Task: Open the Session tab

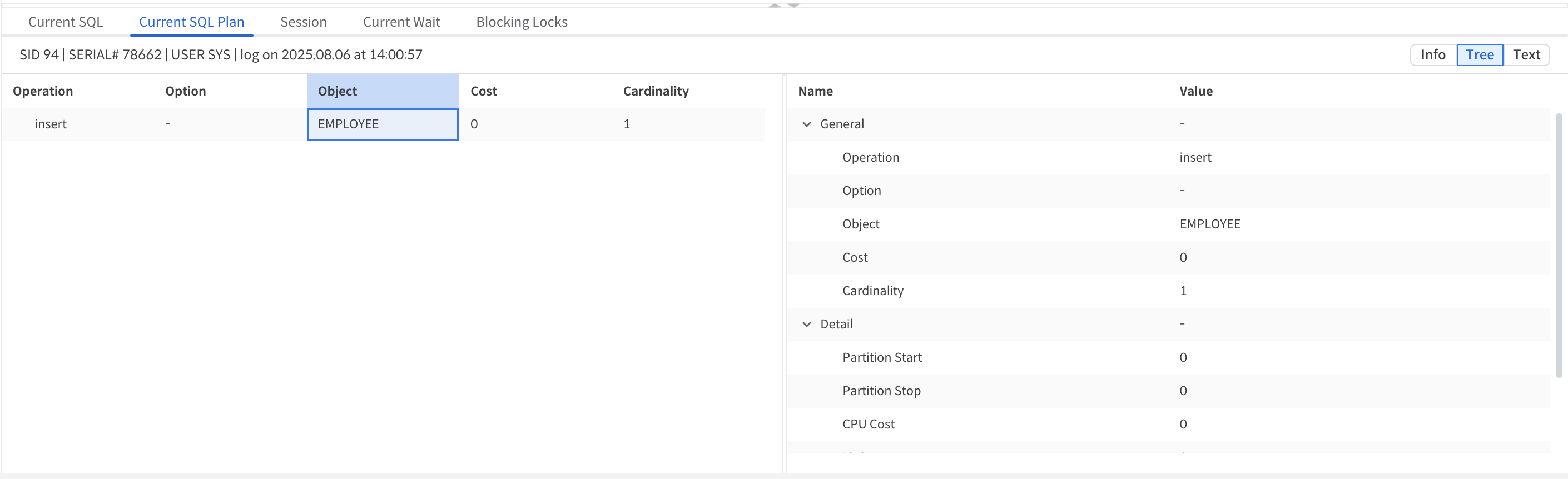Action: (x=303, y=22)
